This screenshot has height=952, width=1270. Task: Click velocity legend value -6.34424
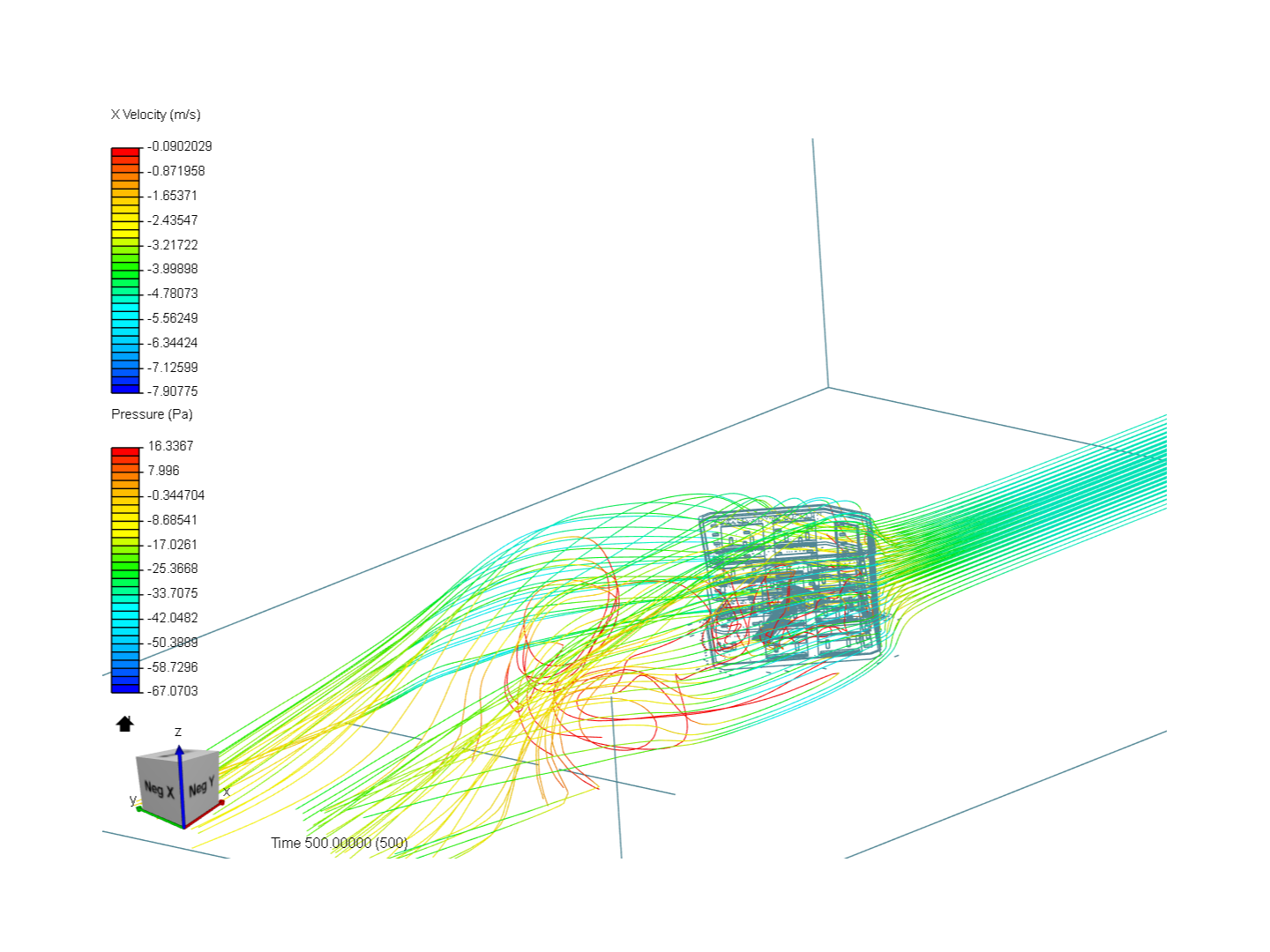point(173,343)
